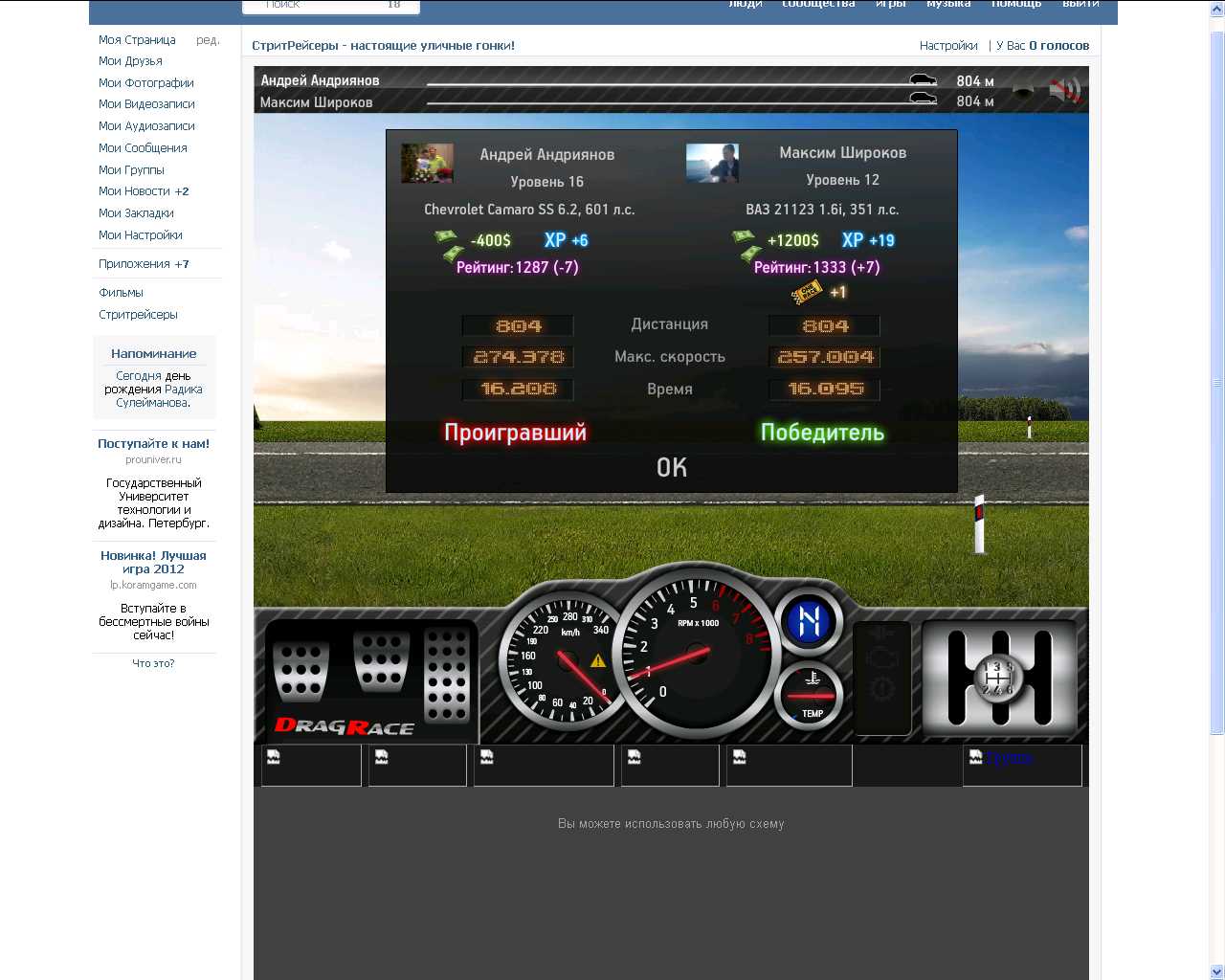
Task: Click the TEMP gauge
Action: (810, 694)
